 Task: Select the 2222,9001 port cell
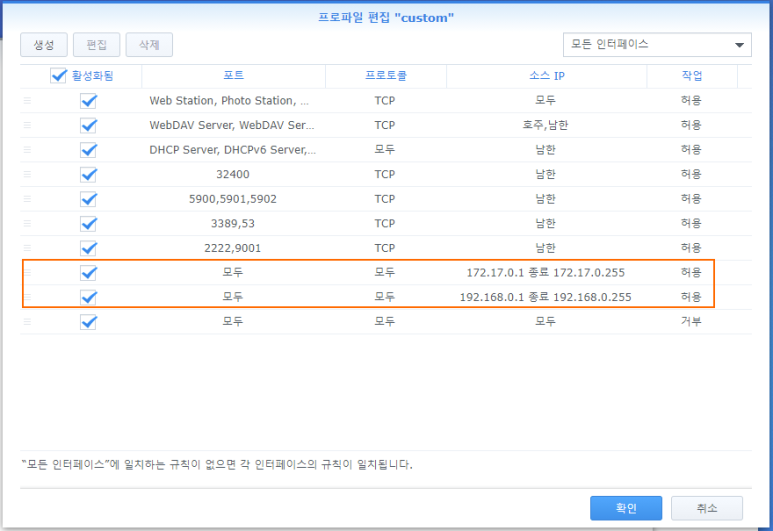tap(233, 248)
